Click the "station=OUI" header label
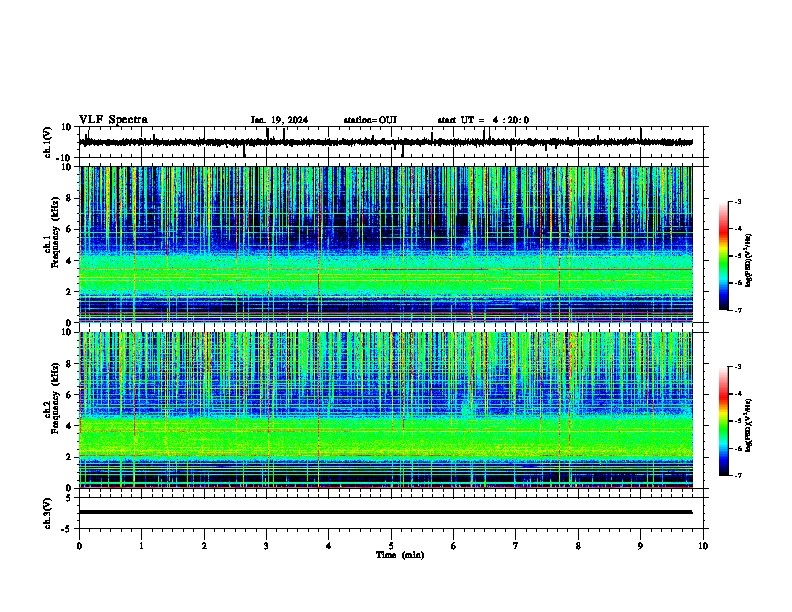 (x=370, y=120)
